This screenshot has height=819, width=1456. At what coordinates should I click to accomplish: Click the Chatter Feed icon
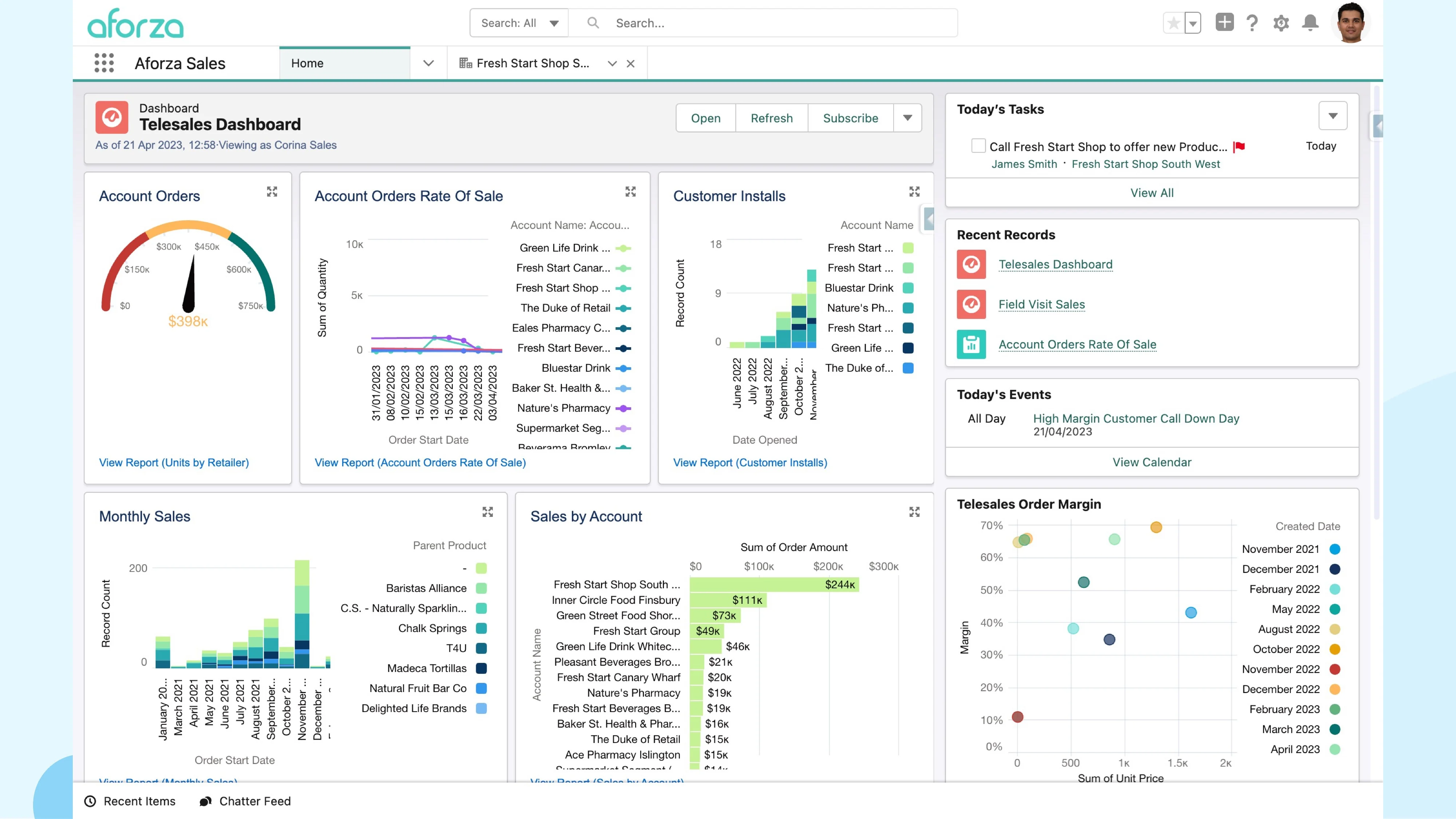[205, 801]
